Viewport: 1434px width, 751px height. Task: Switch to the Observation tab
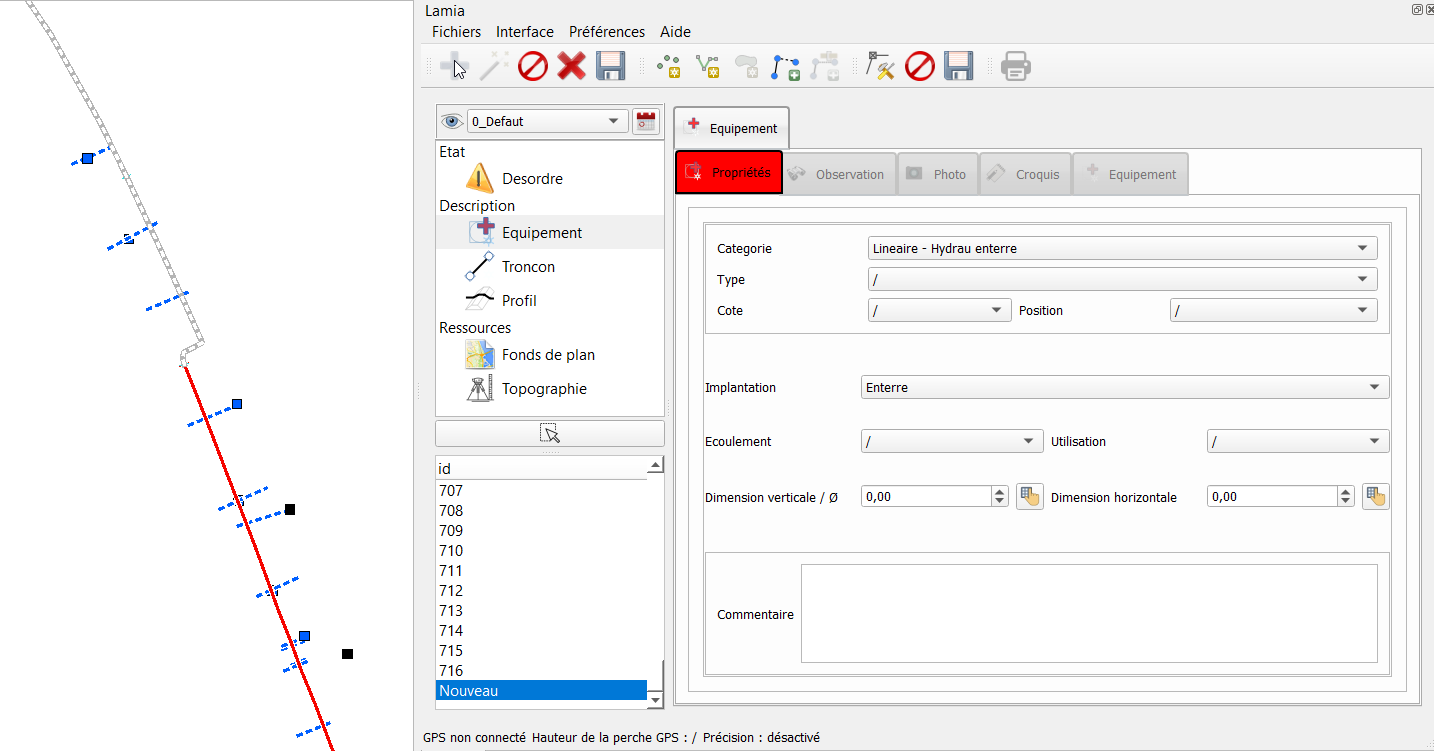[839, 174]
